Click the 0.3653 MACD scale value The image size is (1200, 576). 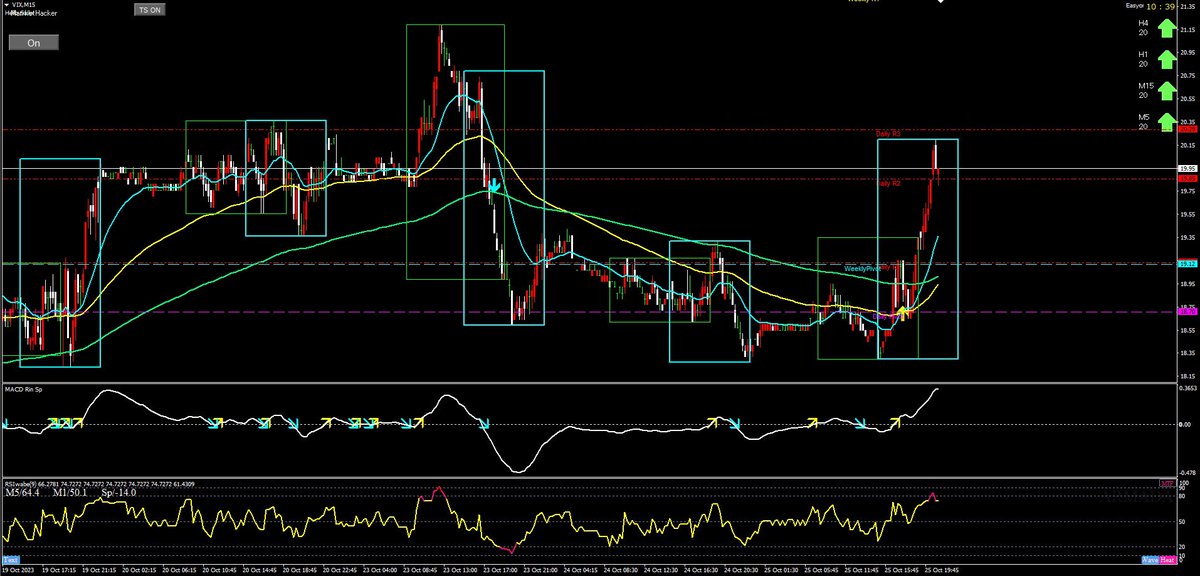click(1188, 387)
